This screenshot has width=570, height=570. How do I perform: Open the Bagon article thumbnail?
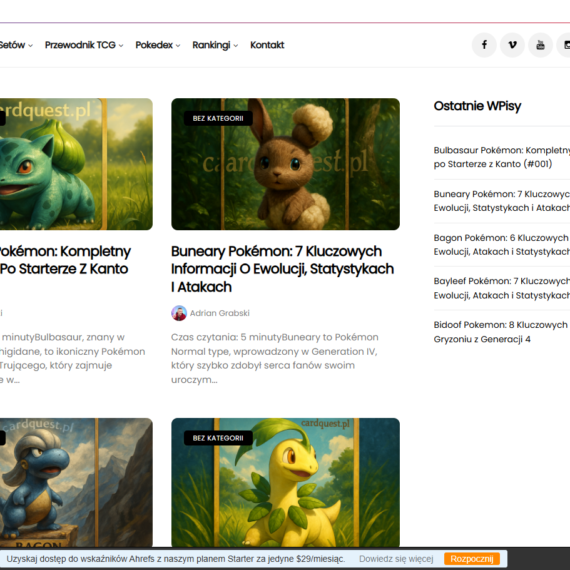76,482
